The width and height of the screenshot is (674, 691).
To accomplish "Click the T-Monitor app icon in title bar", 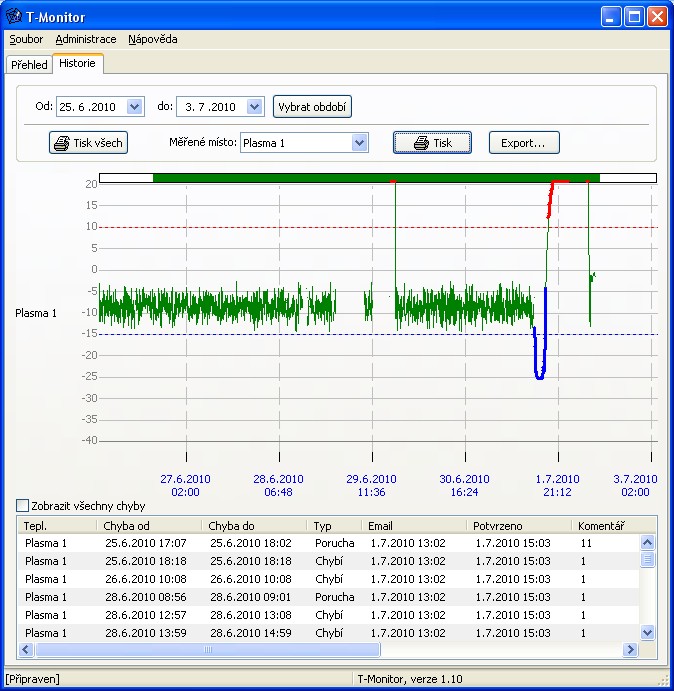I will coord(13,17).
